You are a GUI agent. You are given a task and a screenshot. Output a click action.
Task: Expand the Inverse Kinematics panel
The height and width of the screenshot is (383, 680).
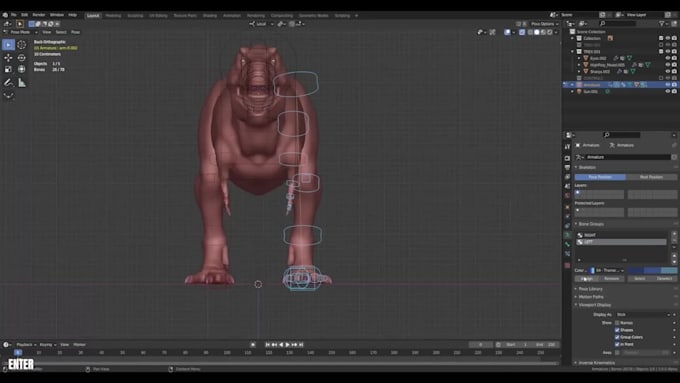pos(595,363)
